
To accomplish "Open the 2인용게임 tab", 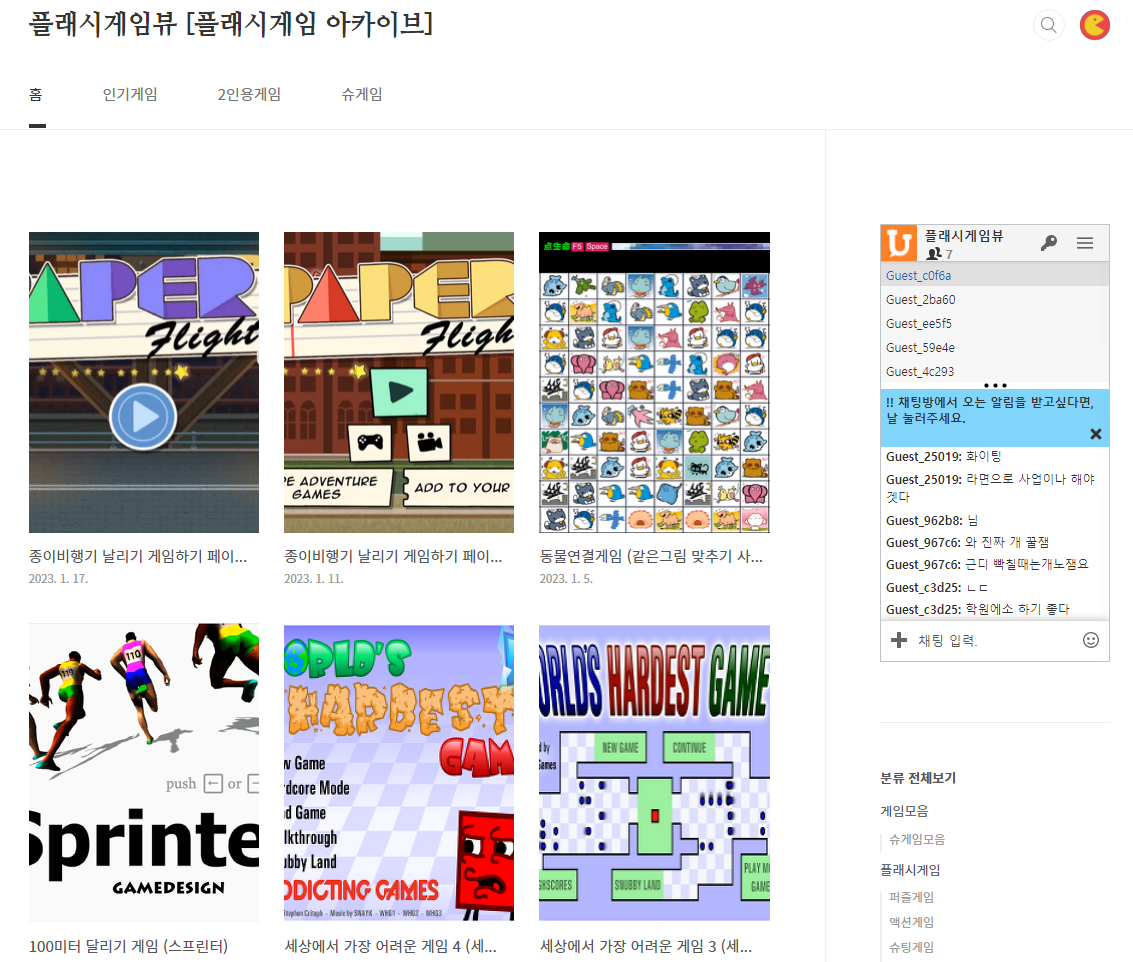I will [x=249, y=95].
